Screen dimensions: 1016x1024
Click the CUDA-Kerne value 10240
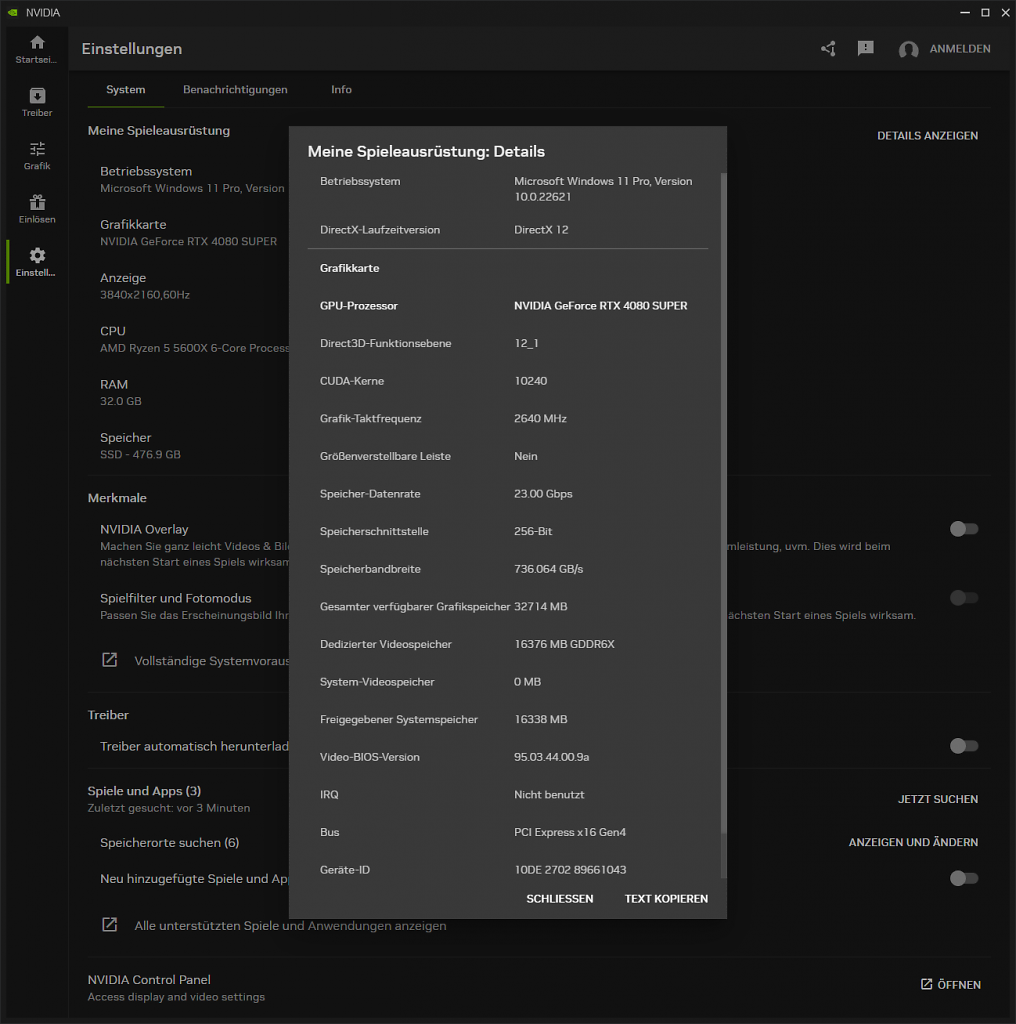click(x=531, y=381)
